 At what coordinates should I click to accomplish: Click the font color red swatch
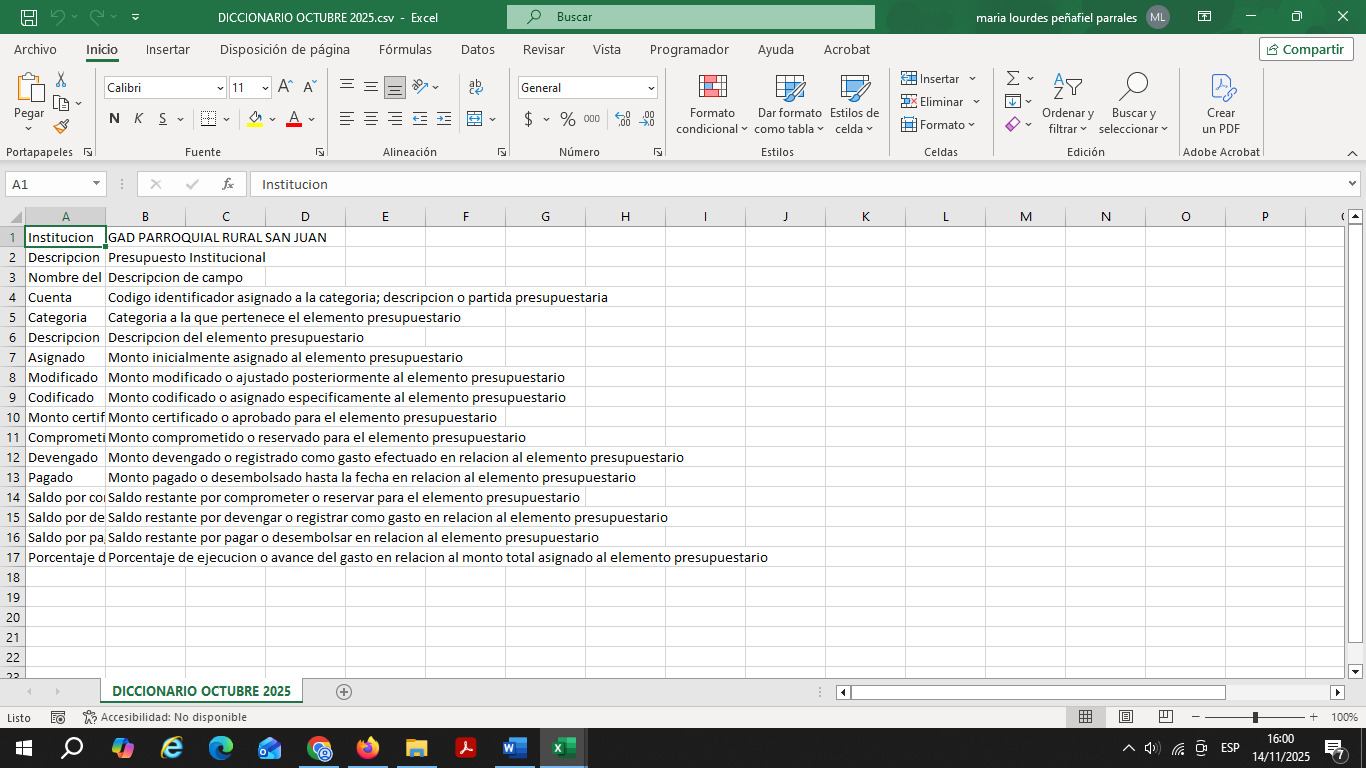(294, 119)
